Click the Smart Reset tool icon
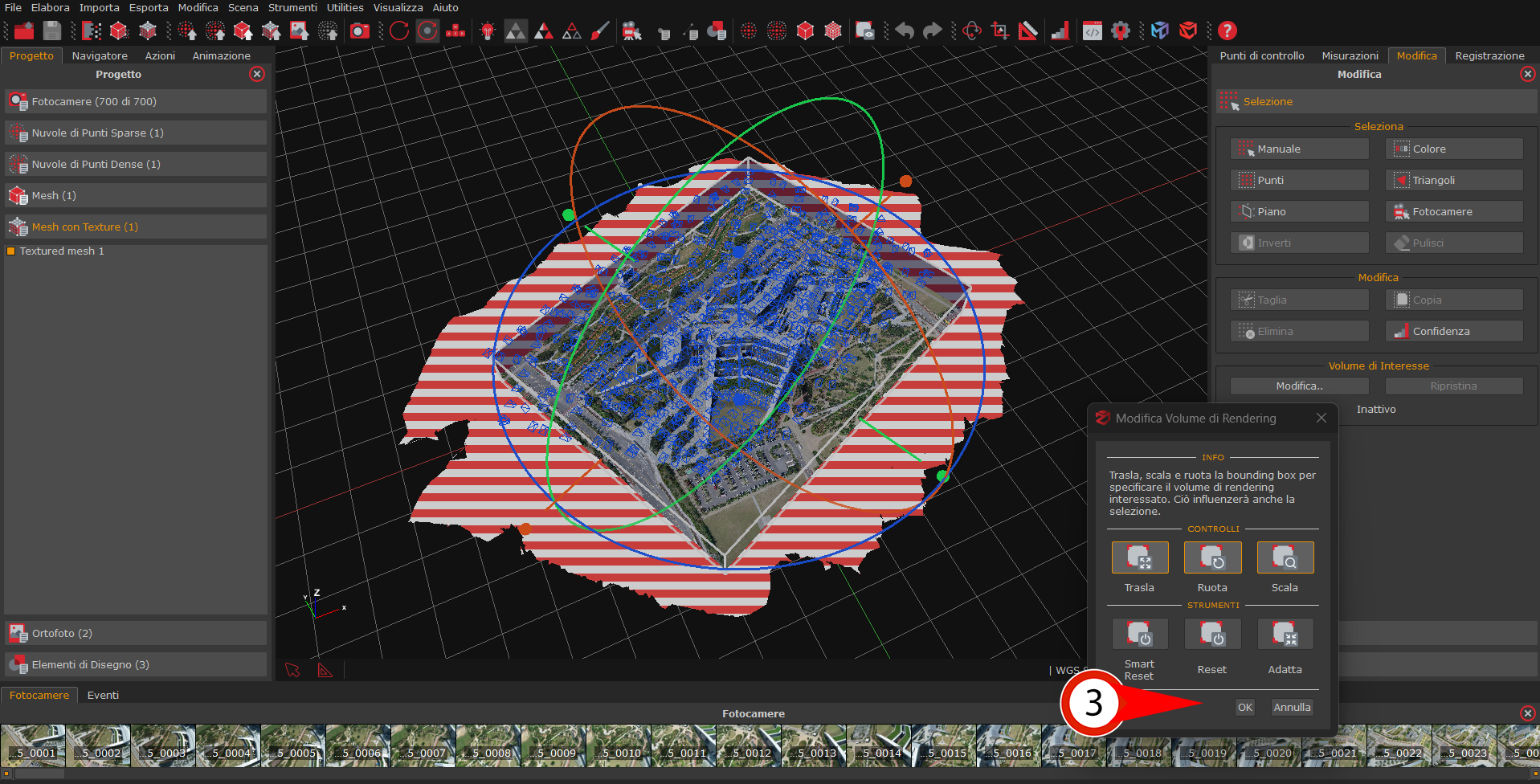The image size is (1540, 784). (x=1140, y=634)
